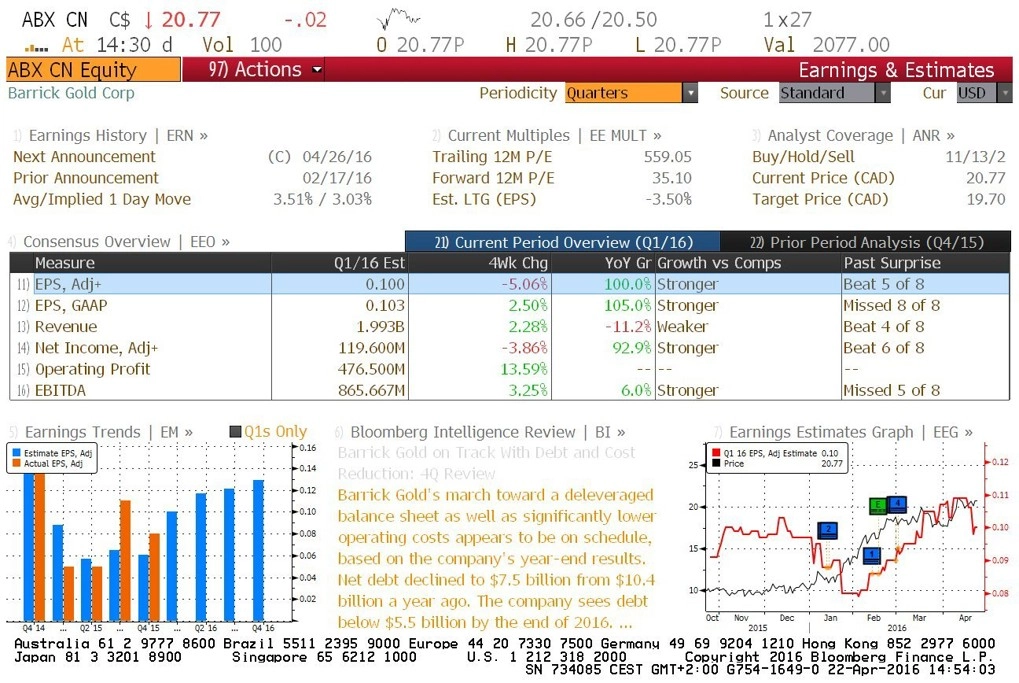
Task: Open the Barrick Gold on Track headline
Action: pyautogui.click(x=487, y=463)
